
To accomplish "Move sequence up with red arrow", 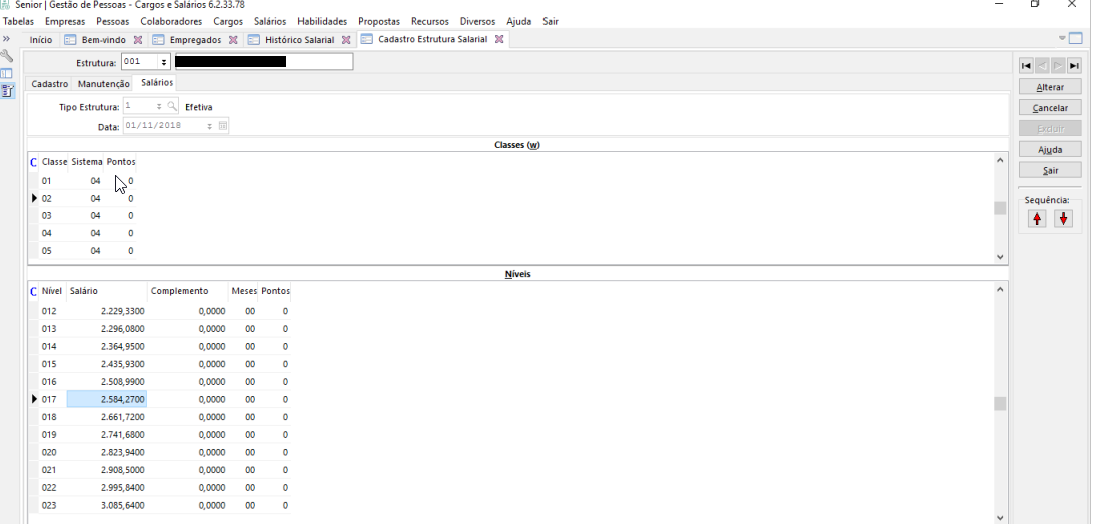I will pos(1037,219).
